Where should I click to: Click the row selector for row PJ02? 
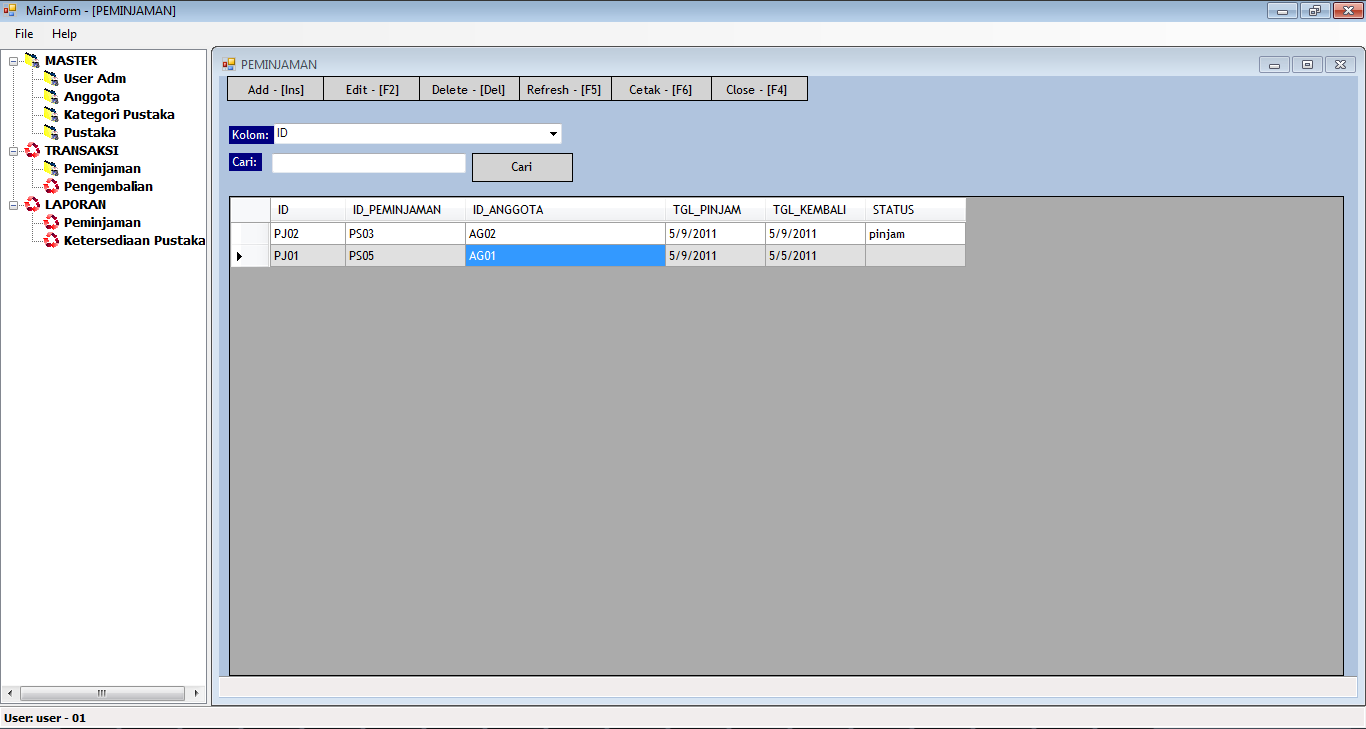pos(250,234)
